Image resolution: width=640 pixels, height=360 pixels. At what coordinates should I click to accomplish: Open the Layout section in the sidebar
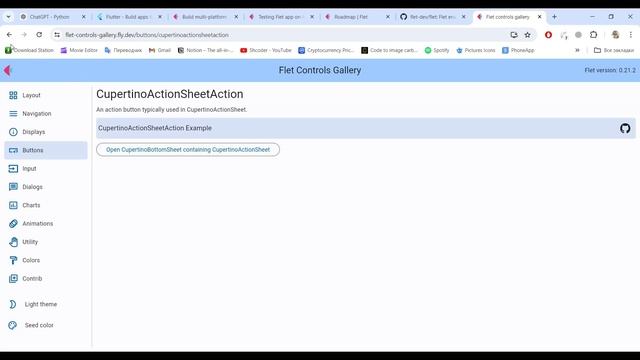coord(46,95)
